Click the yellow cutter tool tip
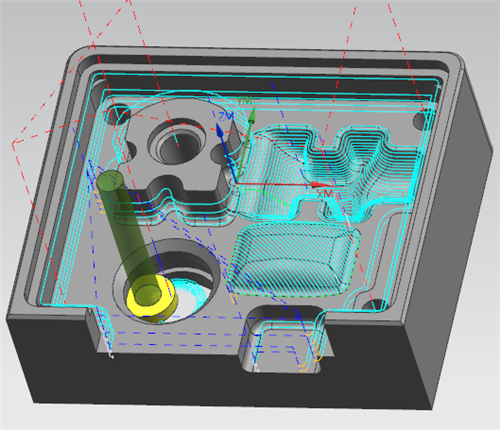 (152, 299)
